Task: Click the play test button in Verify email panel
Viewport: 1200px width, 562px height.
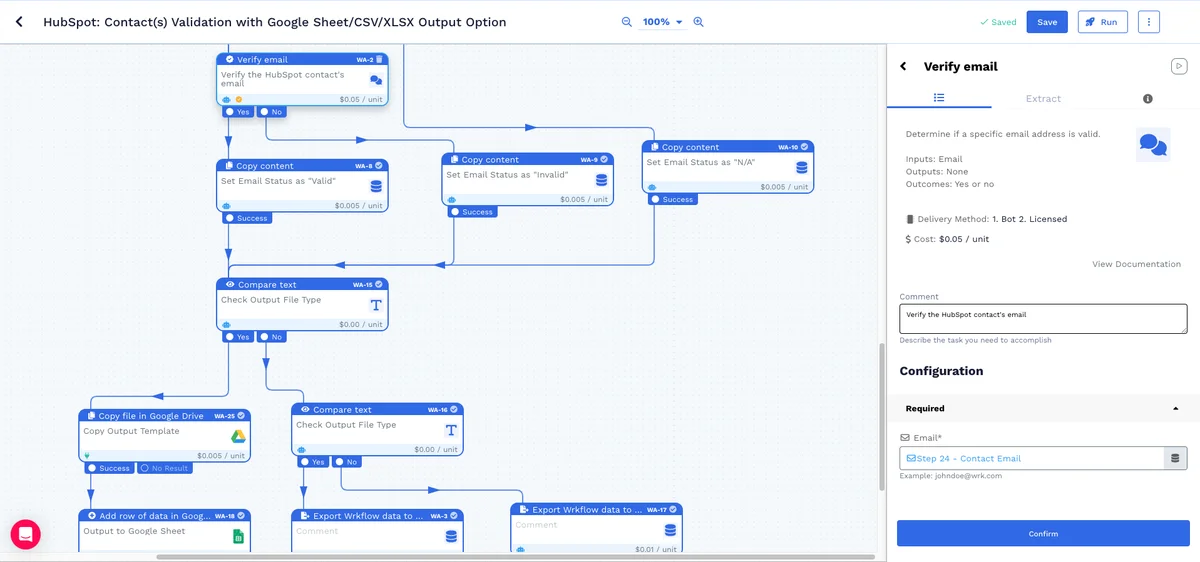Action: pyautogui.click(x=1179, y=66)
